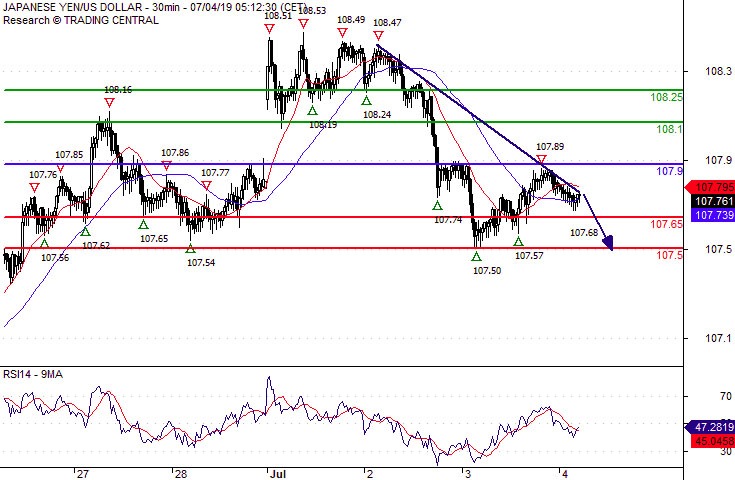735x480 pixels.
Task: Click the blue 47.2819 RSI value tag
Action: (710, 428)
